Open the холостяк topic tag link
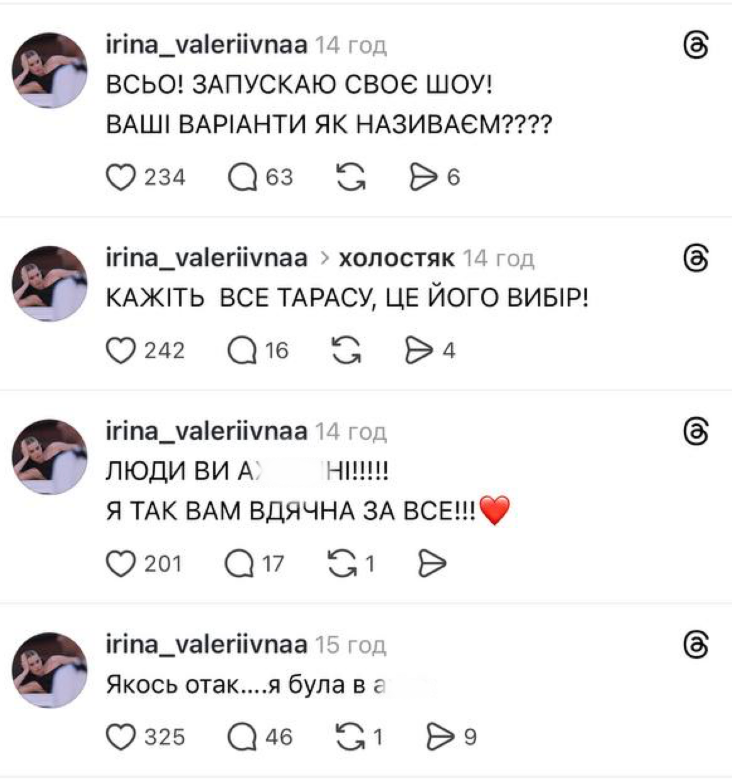Image resolution: width=732 pixels, height=782 pixels. [397, 259]
